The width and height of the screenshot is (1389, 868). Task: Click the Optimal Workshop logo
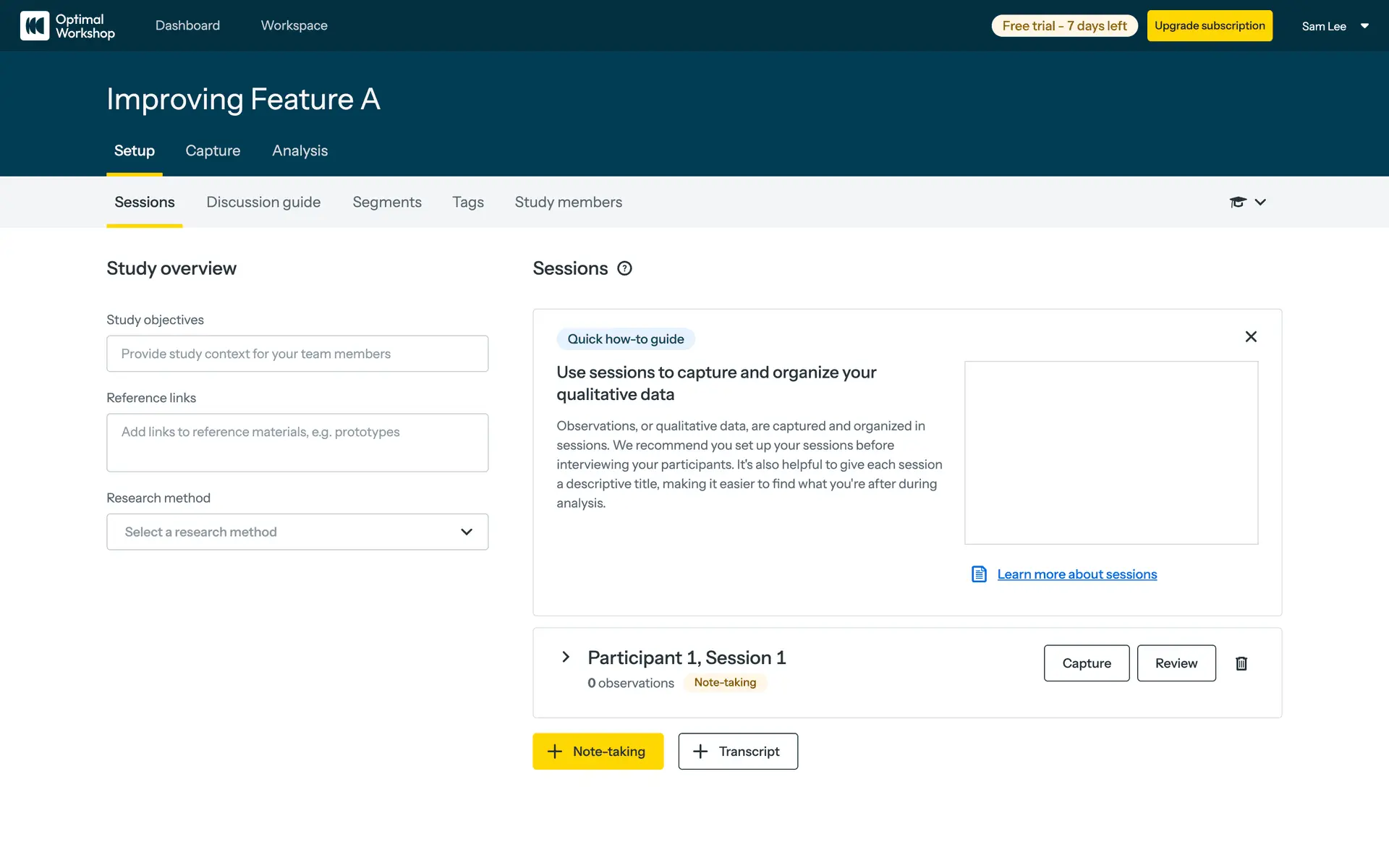[67, 26]
